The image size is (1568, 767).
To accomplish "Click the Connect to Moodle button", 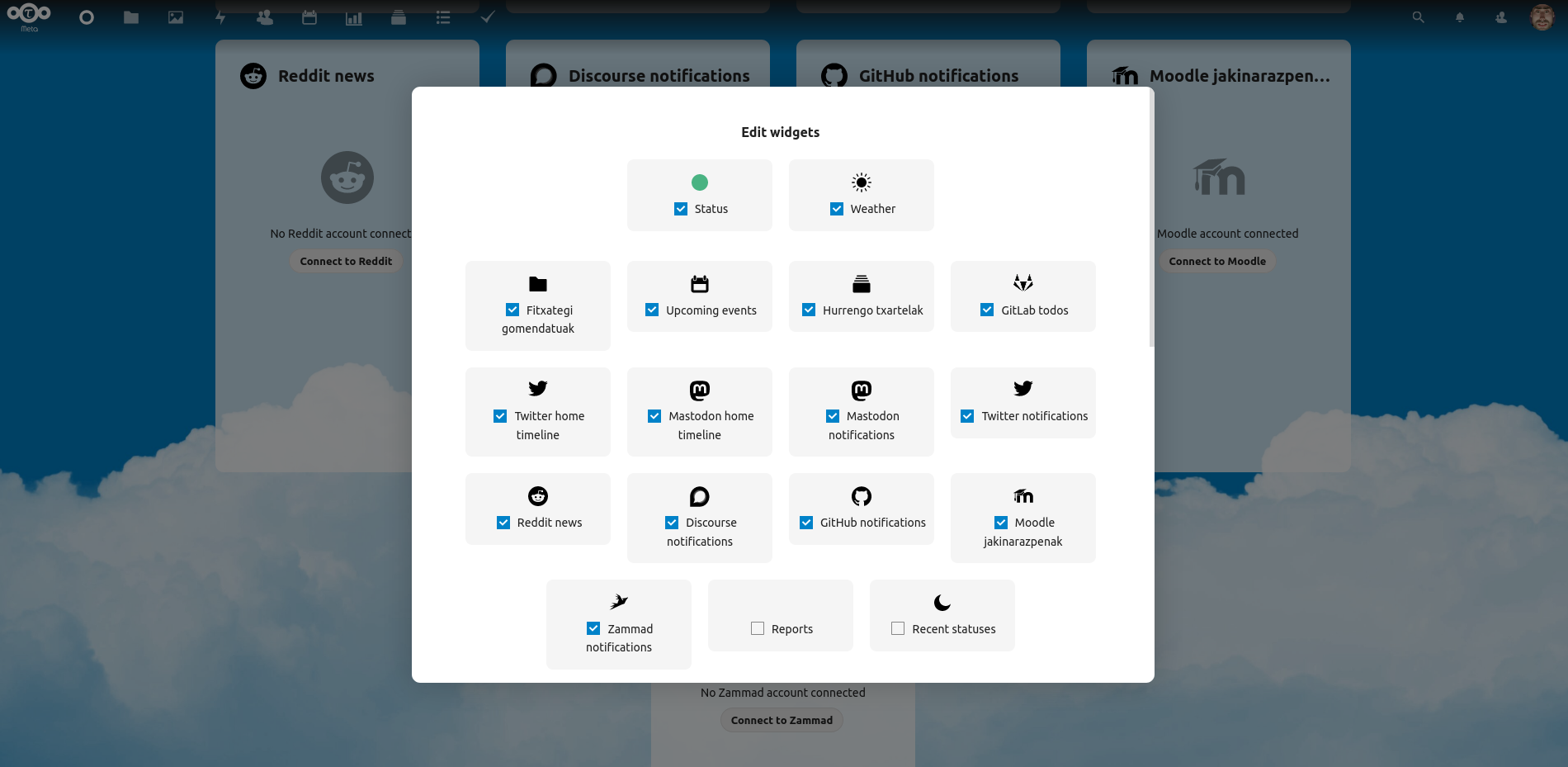I will (1216, 261).
